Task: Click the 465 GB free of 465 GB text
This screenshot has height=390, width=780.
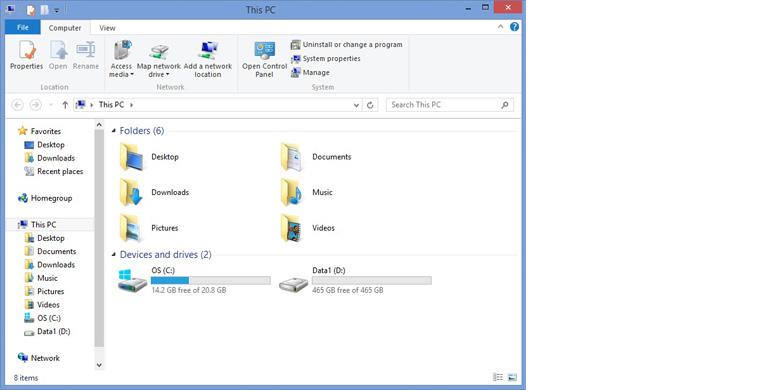Action: pyautogui.click(x=348, y=290)
